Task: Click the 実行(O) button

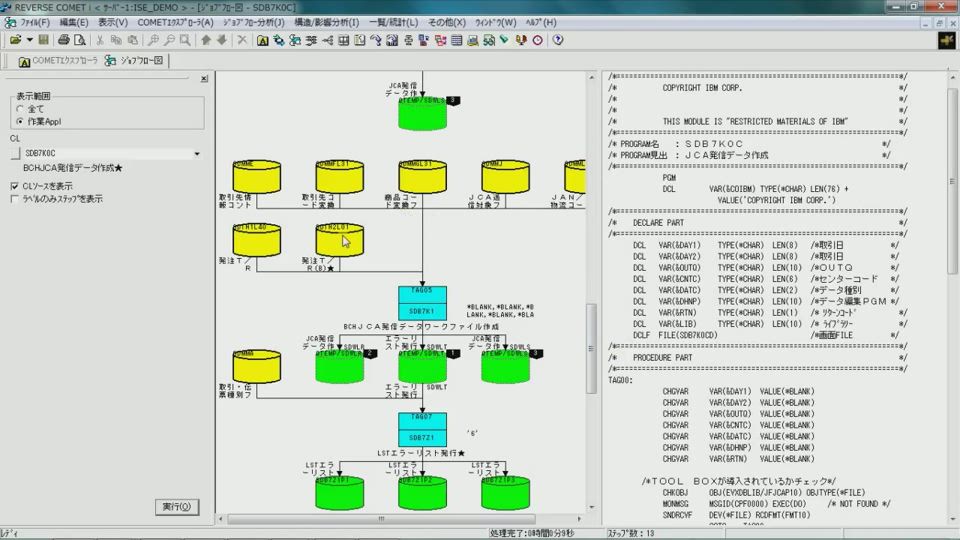Action: 176,507
